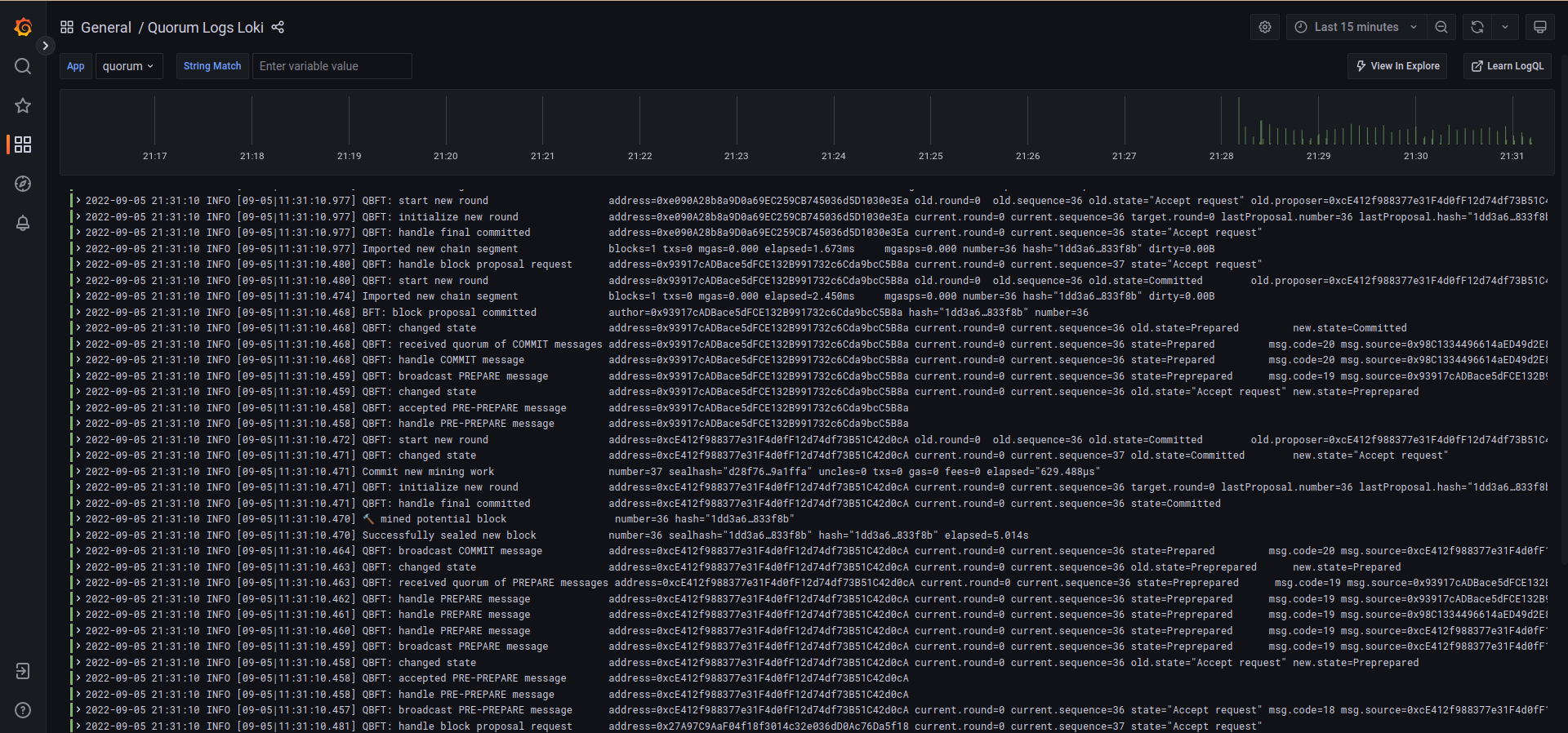Click the share dashboard icon
The image size is (1568, 733).
[x=278, y=27]
